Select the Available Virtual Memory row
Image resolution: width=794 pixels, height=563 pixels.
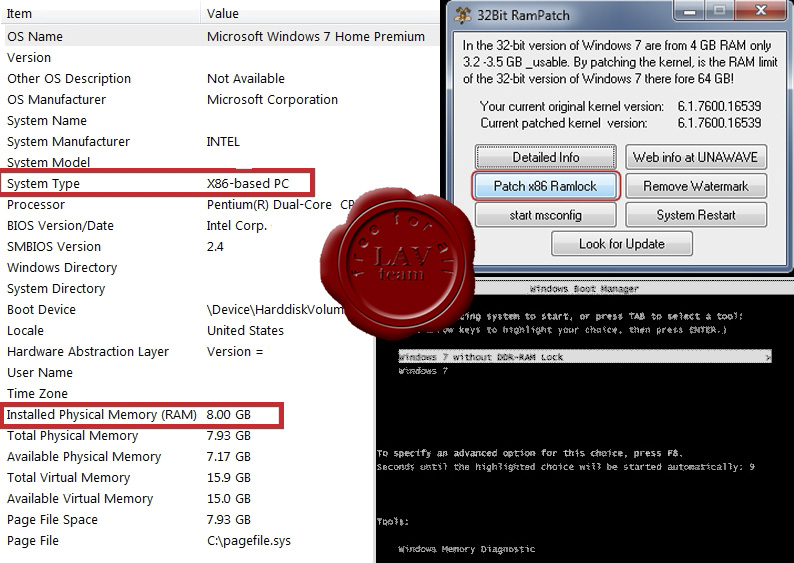tap(187, 499)
